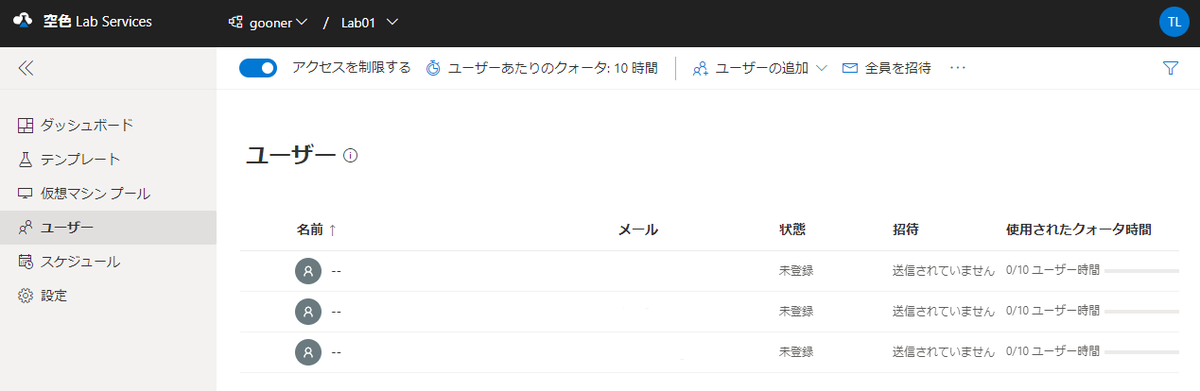Click the ユーザー page heading
Viewport: 1200px width, 391px height.
[x=290, y=154]
